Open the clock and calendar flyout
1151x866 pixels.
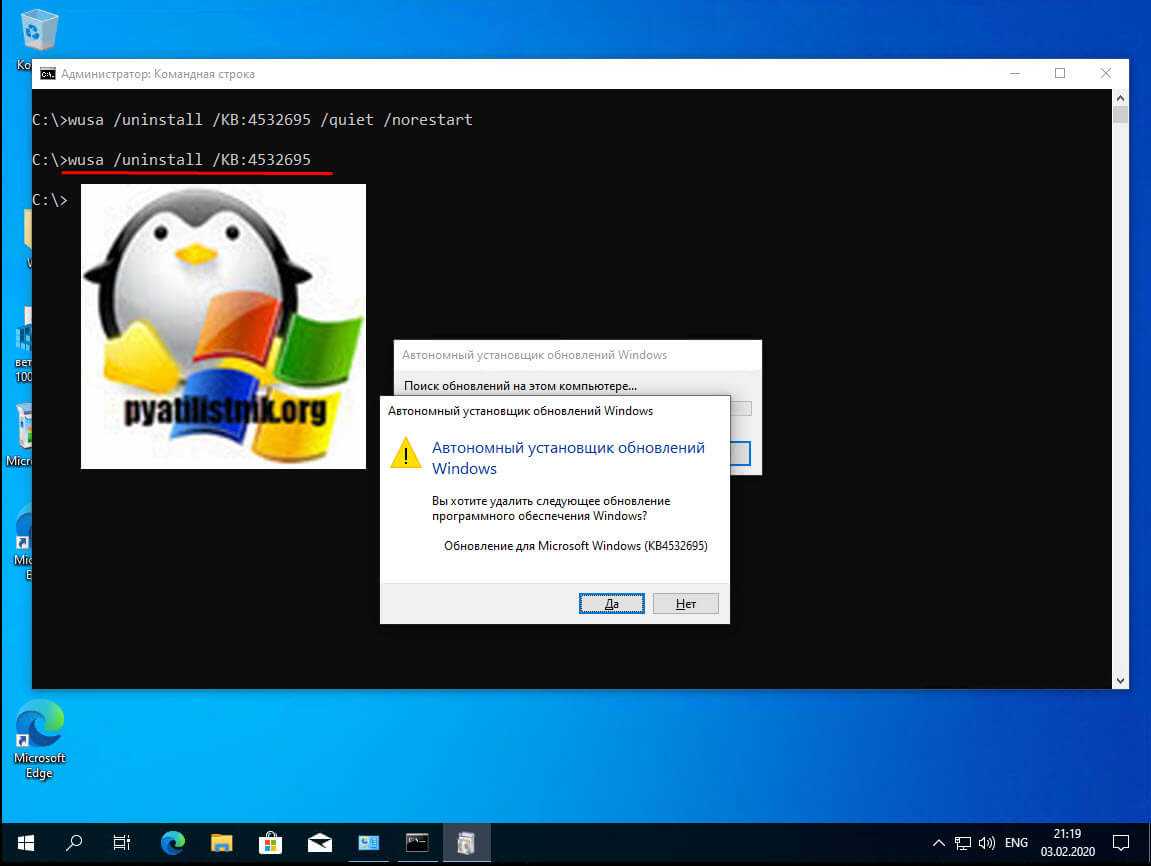(1067, 842)
